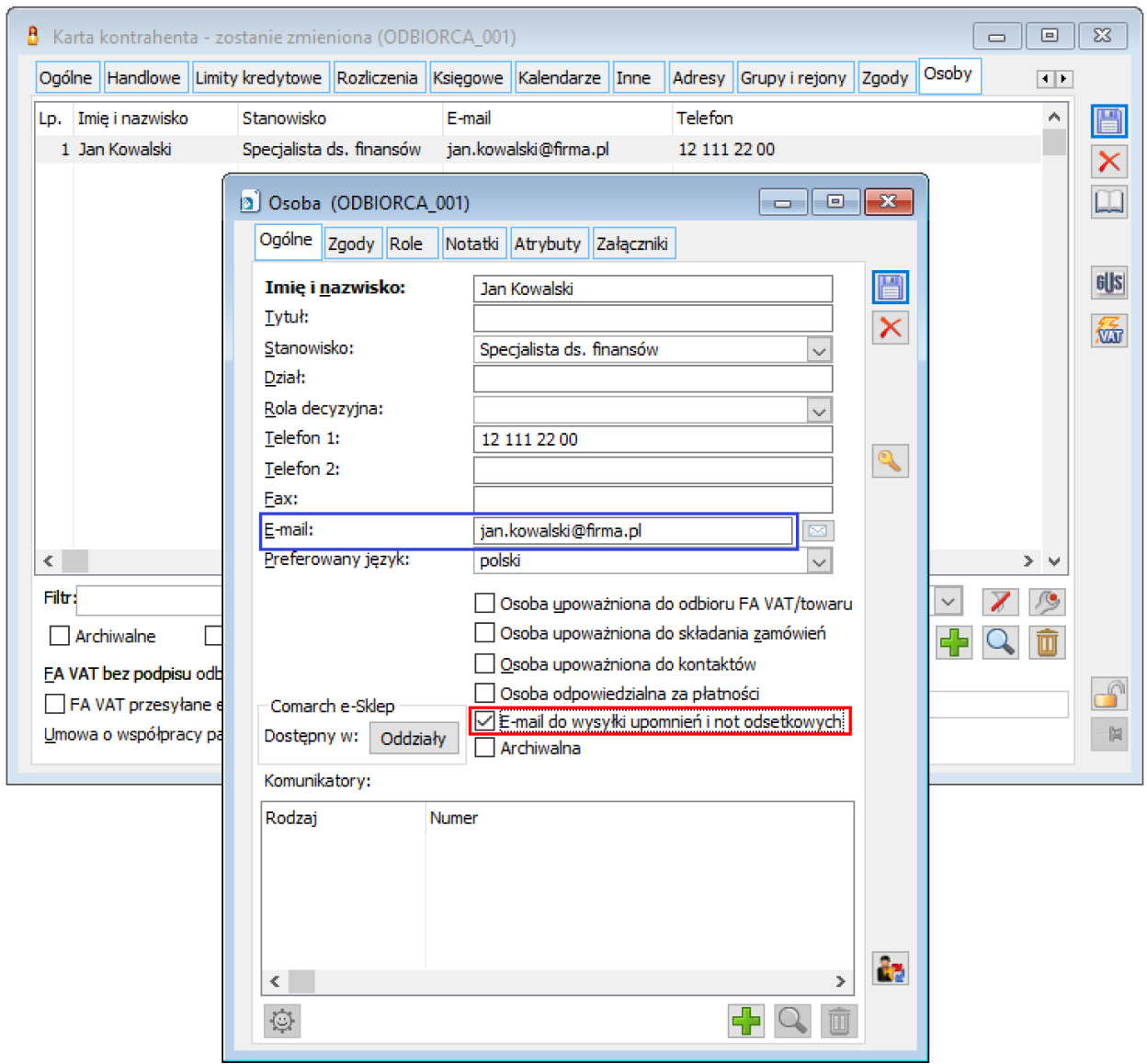
Task: Click the save diskette icon in Osoba dialog
Action: tap(890, 288)
